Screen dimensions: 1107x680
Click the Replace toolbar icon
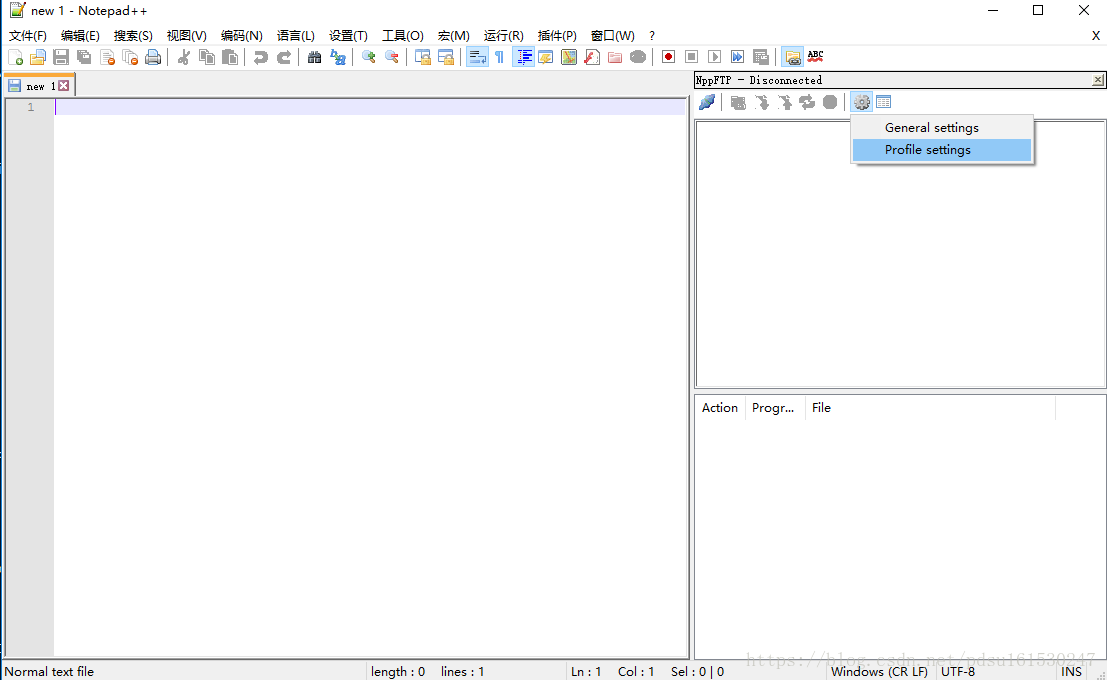pos(337,57)
